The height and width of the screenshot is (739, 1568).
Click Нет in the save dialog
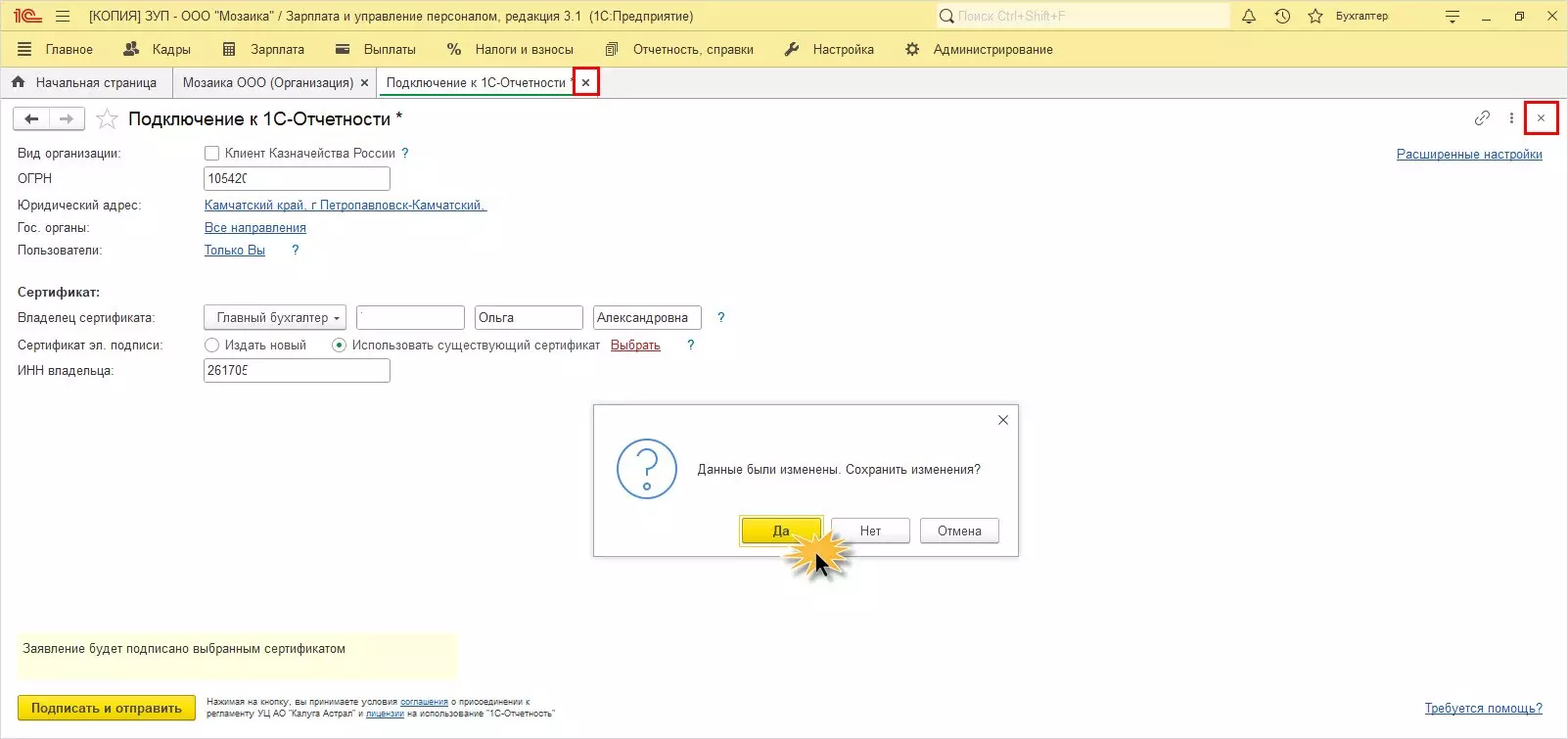pyautogui.click(x=870, y=531)
